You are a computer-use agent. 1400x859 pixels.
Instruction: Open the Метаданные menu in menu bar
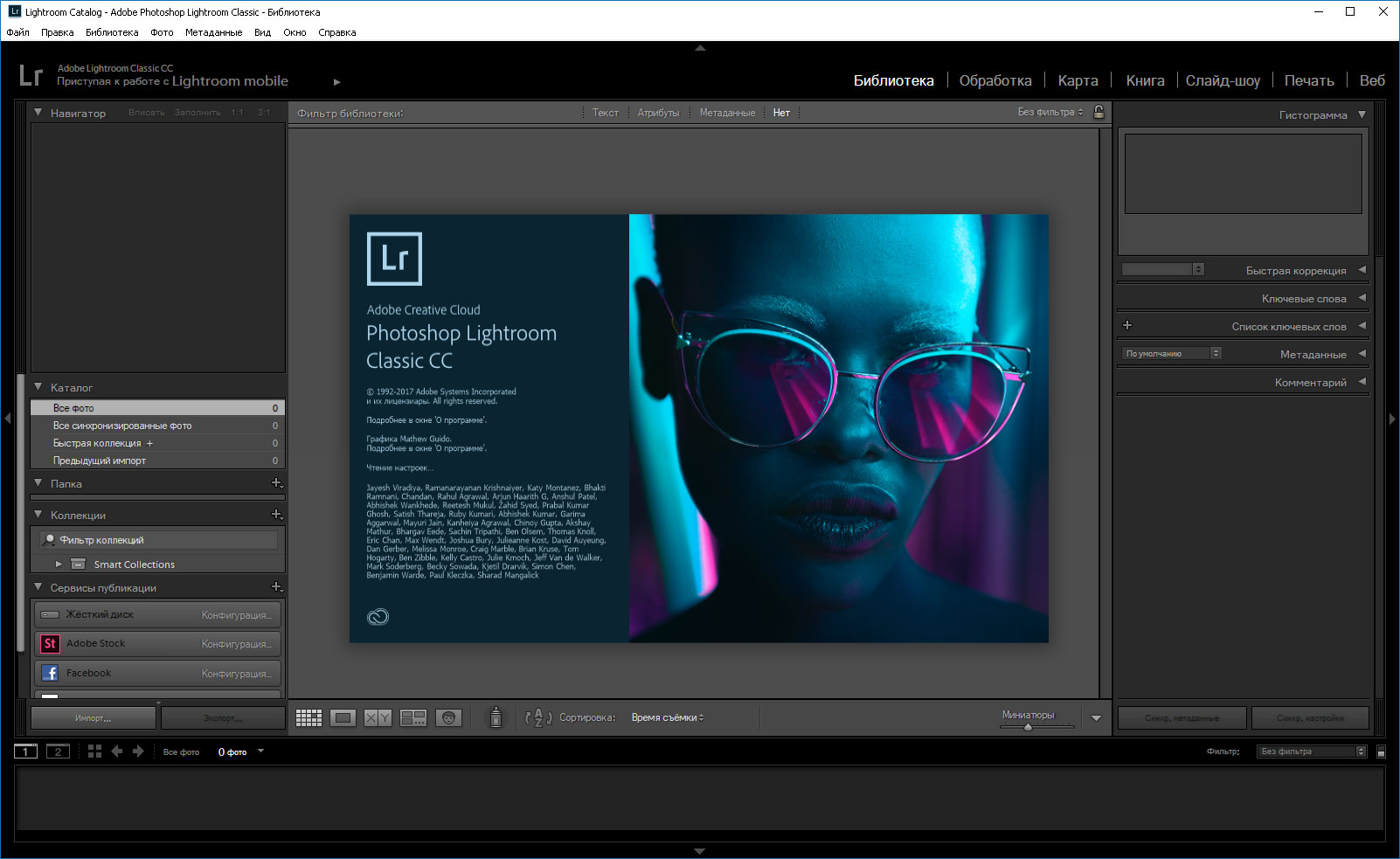213,32
